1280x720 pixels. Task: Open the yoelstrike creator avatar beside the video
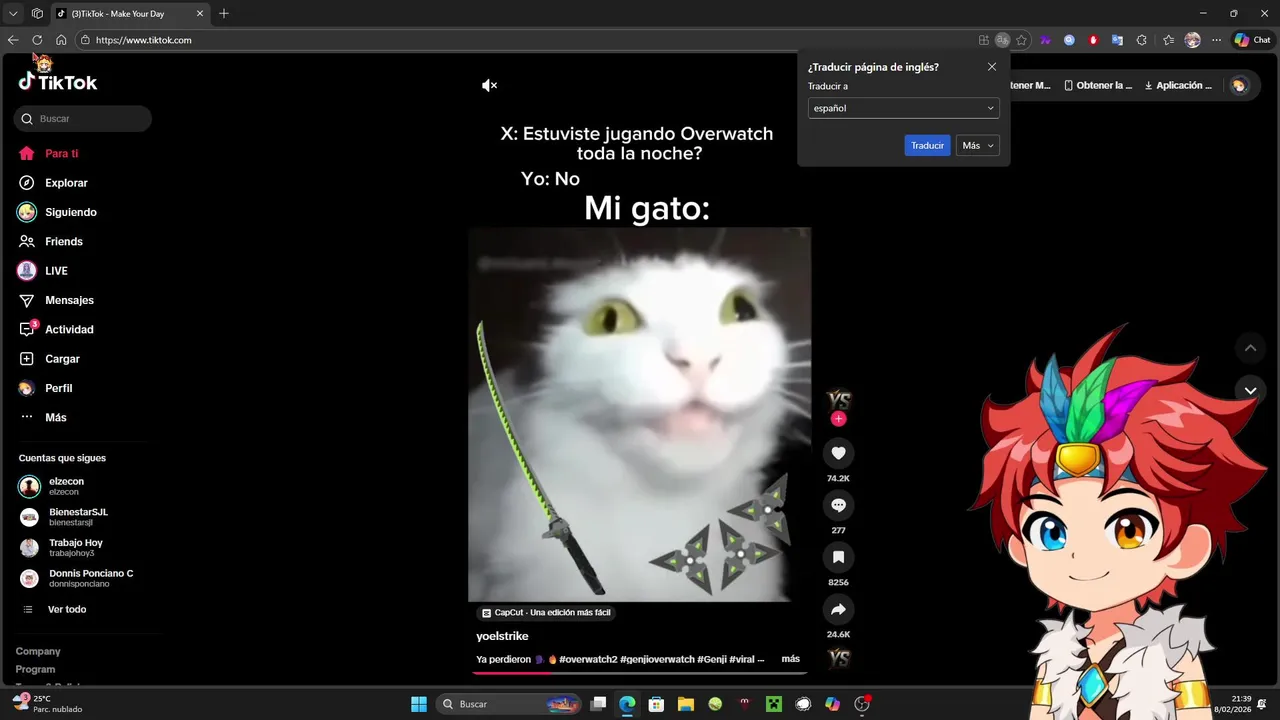pyautogui.click(x=839, y=400)
